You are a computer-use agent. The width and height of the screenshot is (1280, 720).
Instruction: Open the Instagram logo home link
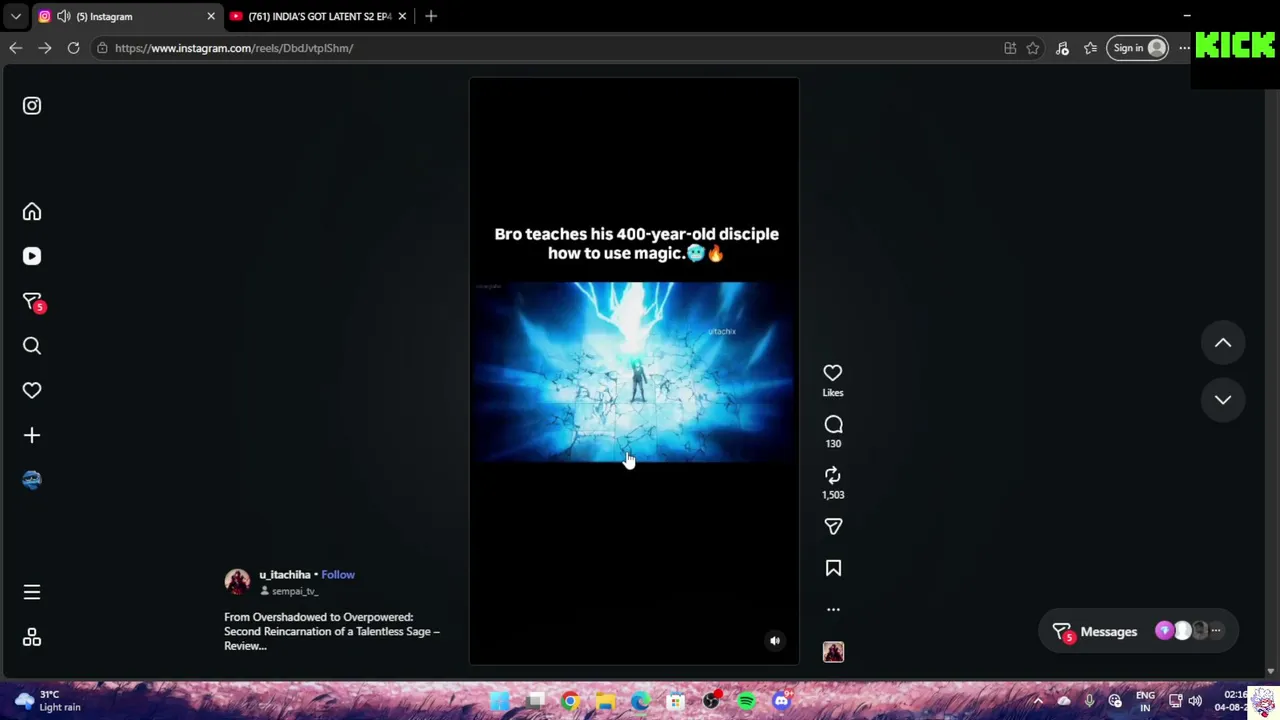pos(32,106)
